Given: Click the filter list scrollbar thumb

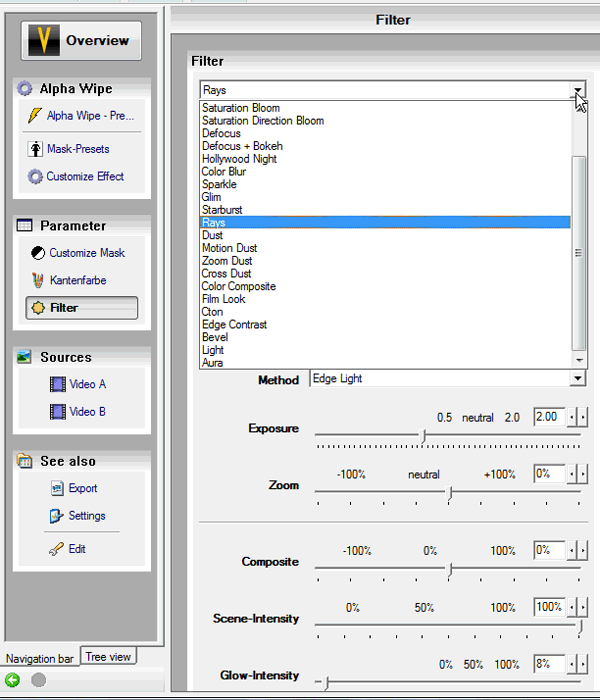Looking at the screenshot, I should pyautogui.click(x=579, y=253).
